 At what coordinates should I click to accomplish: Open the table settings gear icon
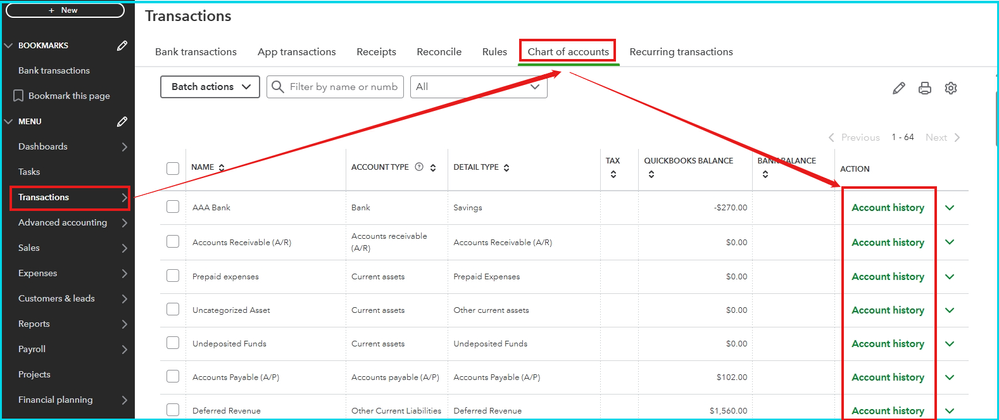pyautogui.click(x=951, y=89)
